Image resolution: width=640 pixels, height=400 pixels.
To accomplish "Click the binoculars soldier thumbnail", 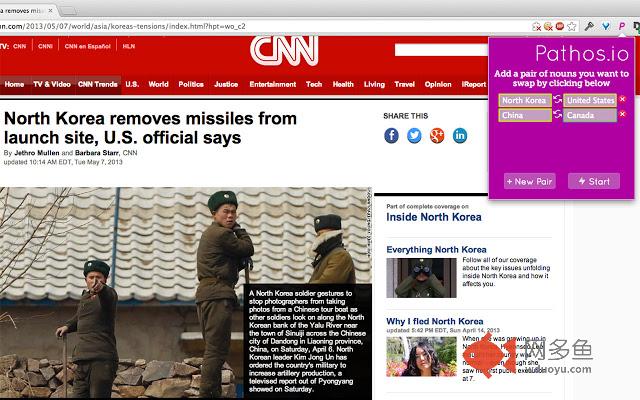I will (421, 278).
